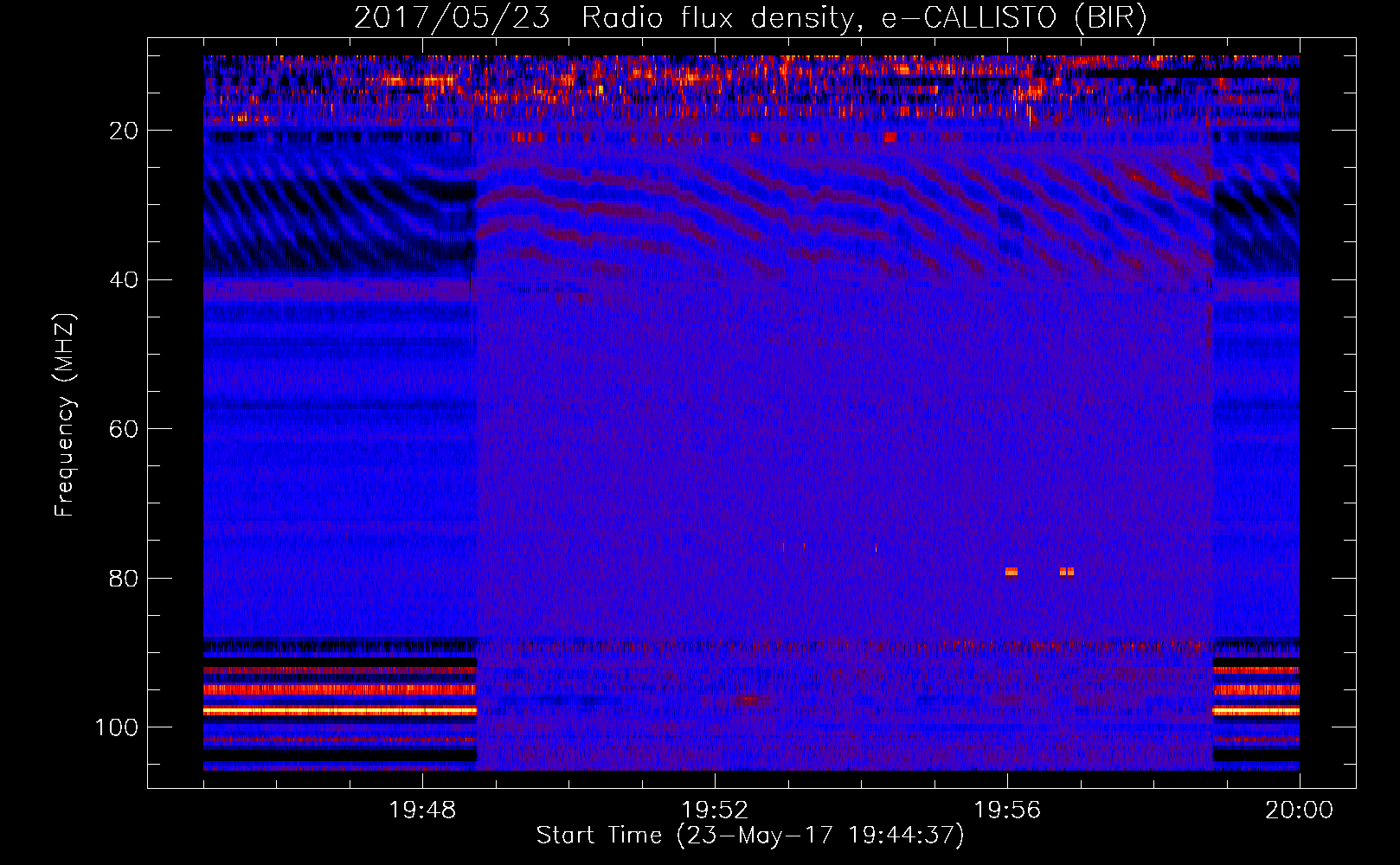Click the 19:52 time tick label
This screenshot has height=865, width=1400.
coord(715,811)
